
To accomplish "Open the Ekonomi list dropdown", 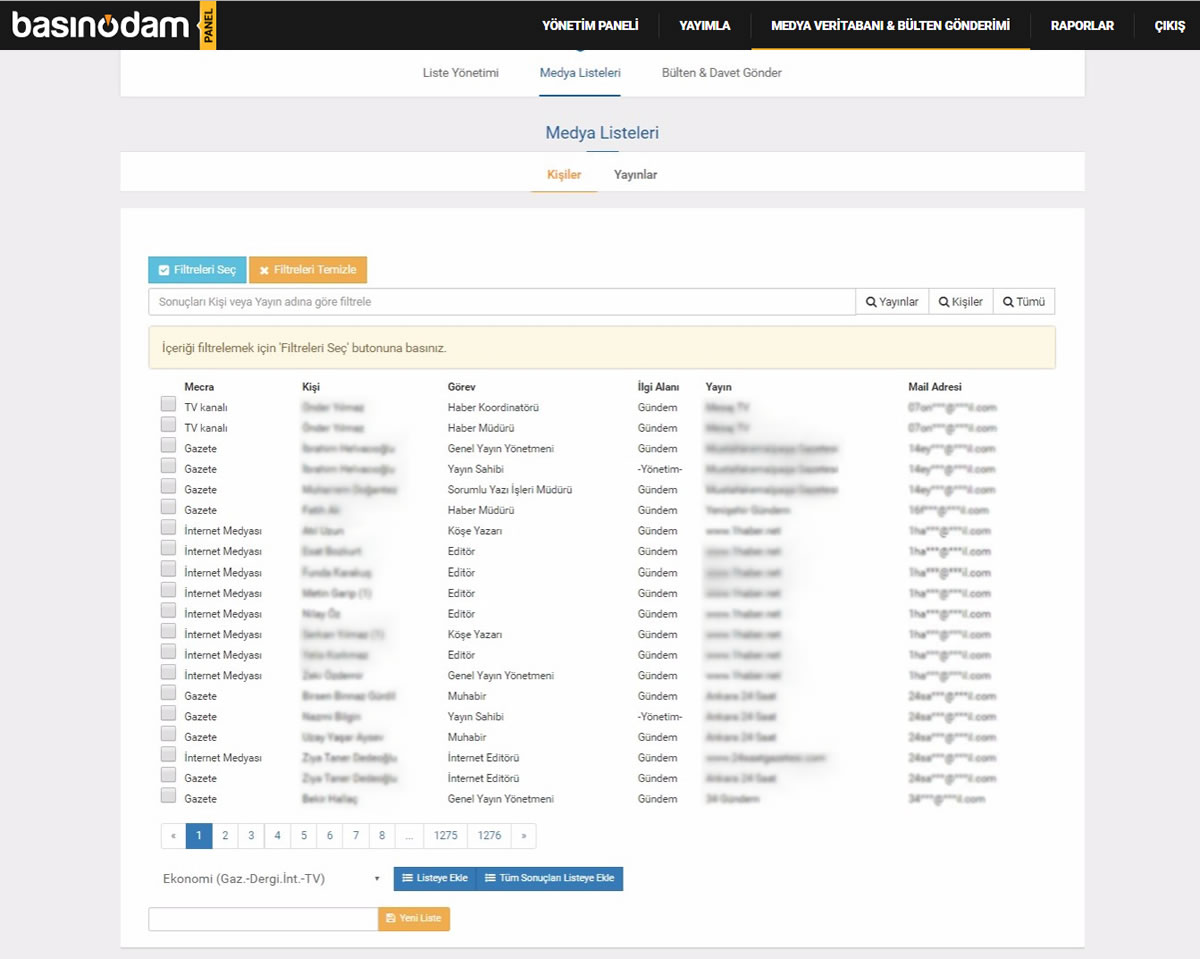I will (x=271, y=879).
